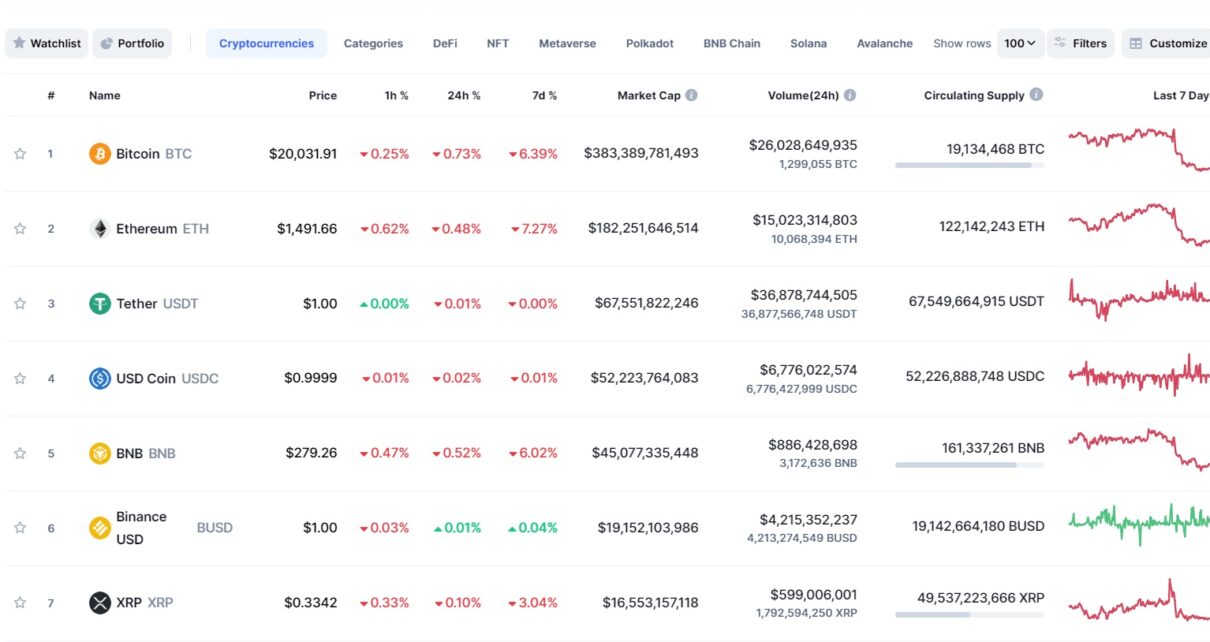Sort by the # rank column header
Viewport: 1210px width, 642px height.
pos(51,96)
